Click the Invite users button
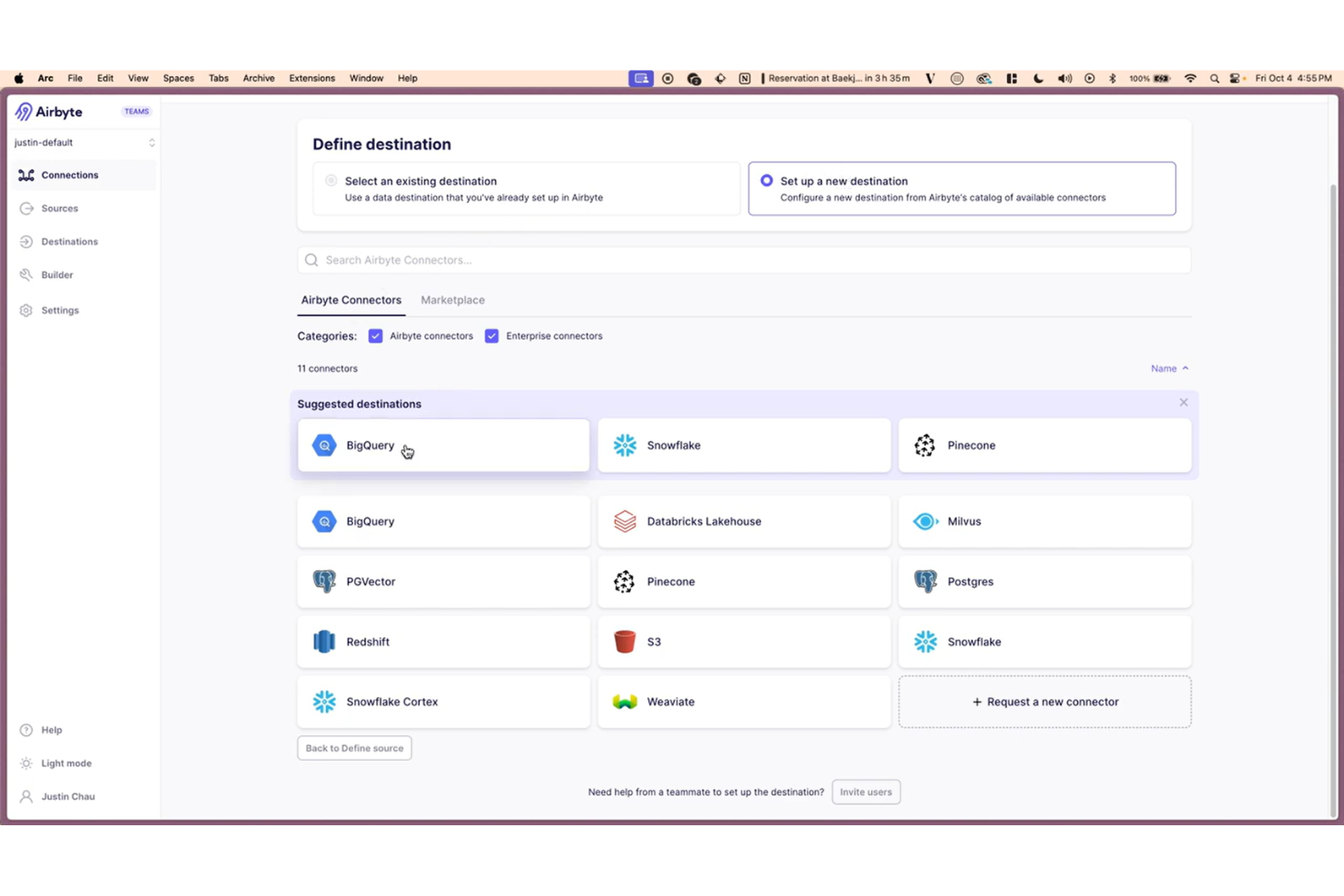Viewport: 1344px width, 896px height. 865,792
